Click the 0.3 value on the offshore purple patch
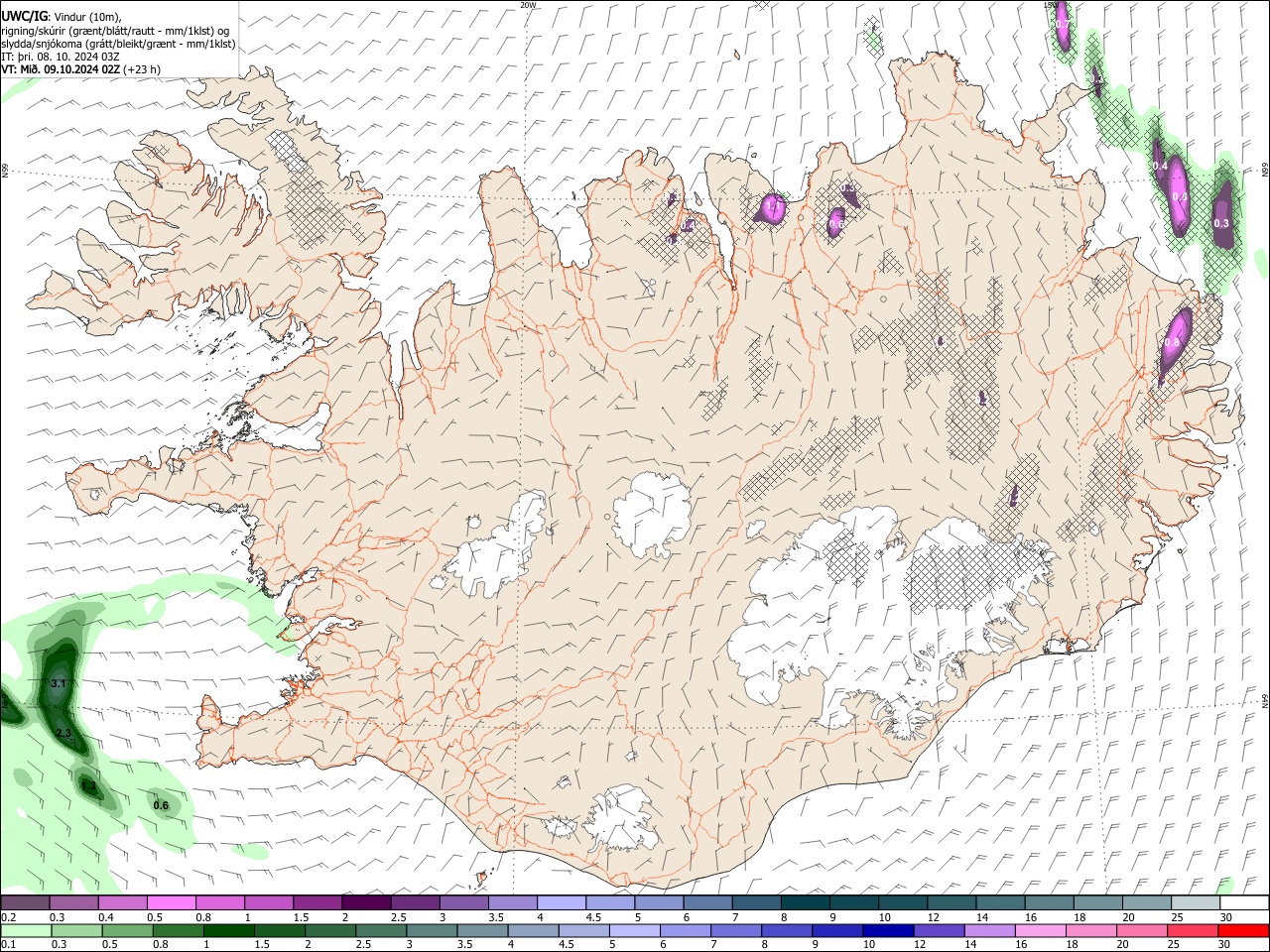The image size is (1270, 952). [1221, 223]
